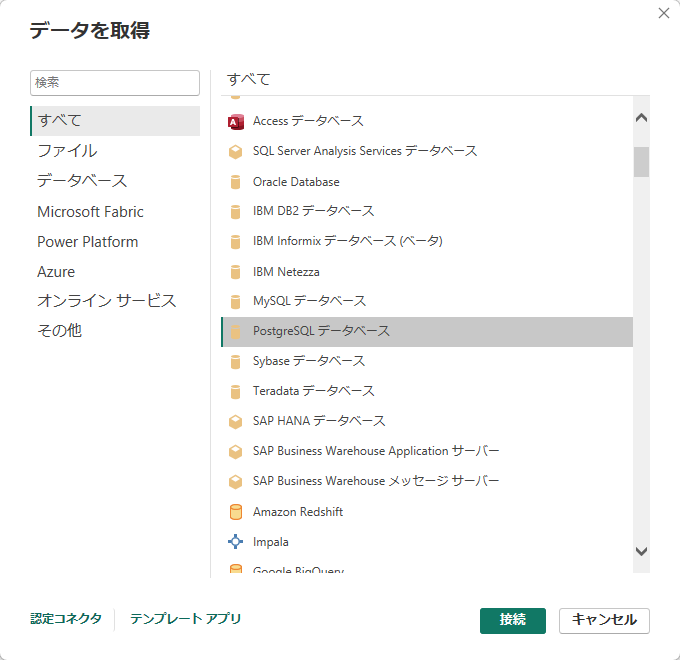Viewport: 680px width, 660px height.
Task: Show Microsoft Fabric connectors
Action: coord(115,212)
